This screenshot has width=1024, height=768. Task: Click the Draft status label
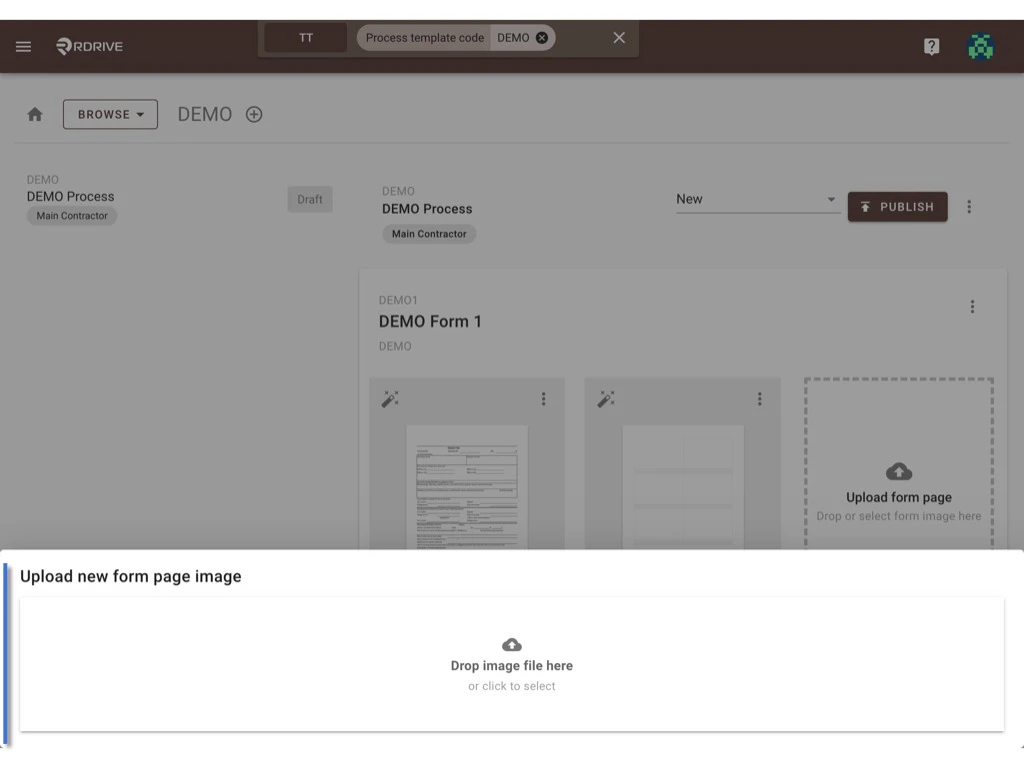pos(309,199)
